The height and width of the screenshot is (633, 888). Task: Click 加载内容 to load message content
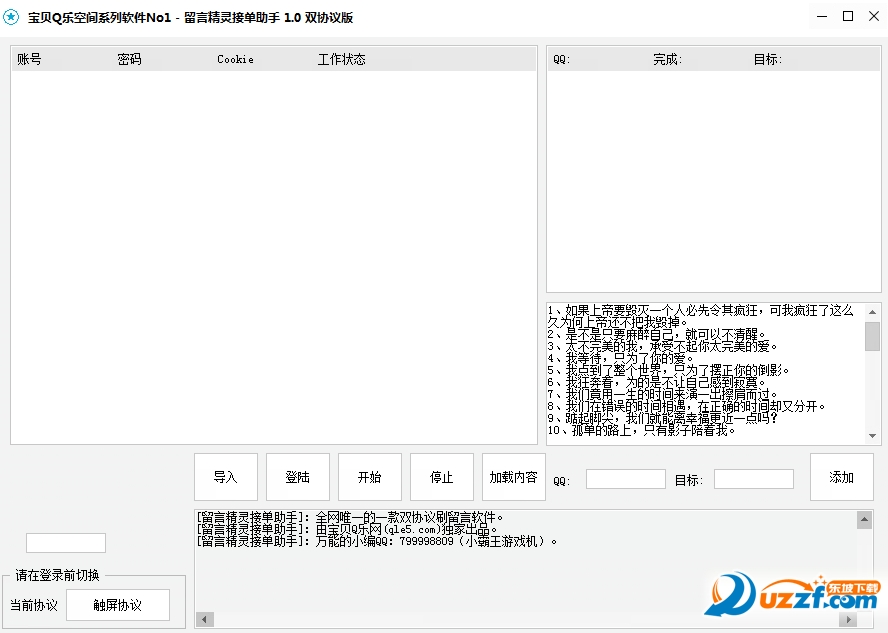click(514, 477)
